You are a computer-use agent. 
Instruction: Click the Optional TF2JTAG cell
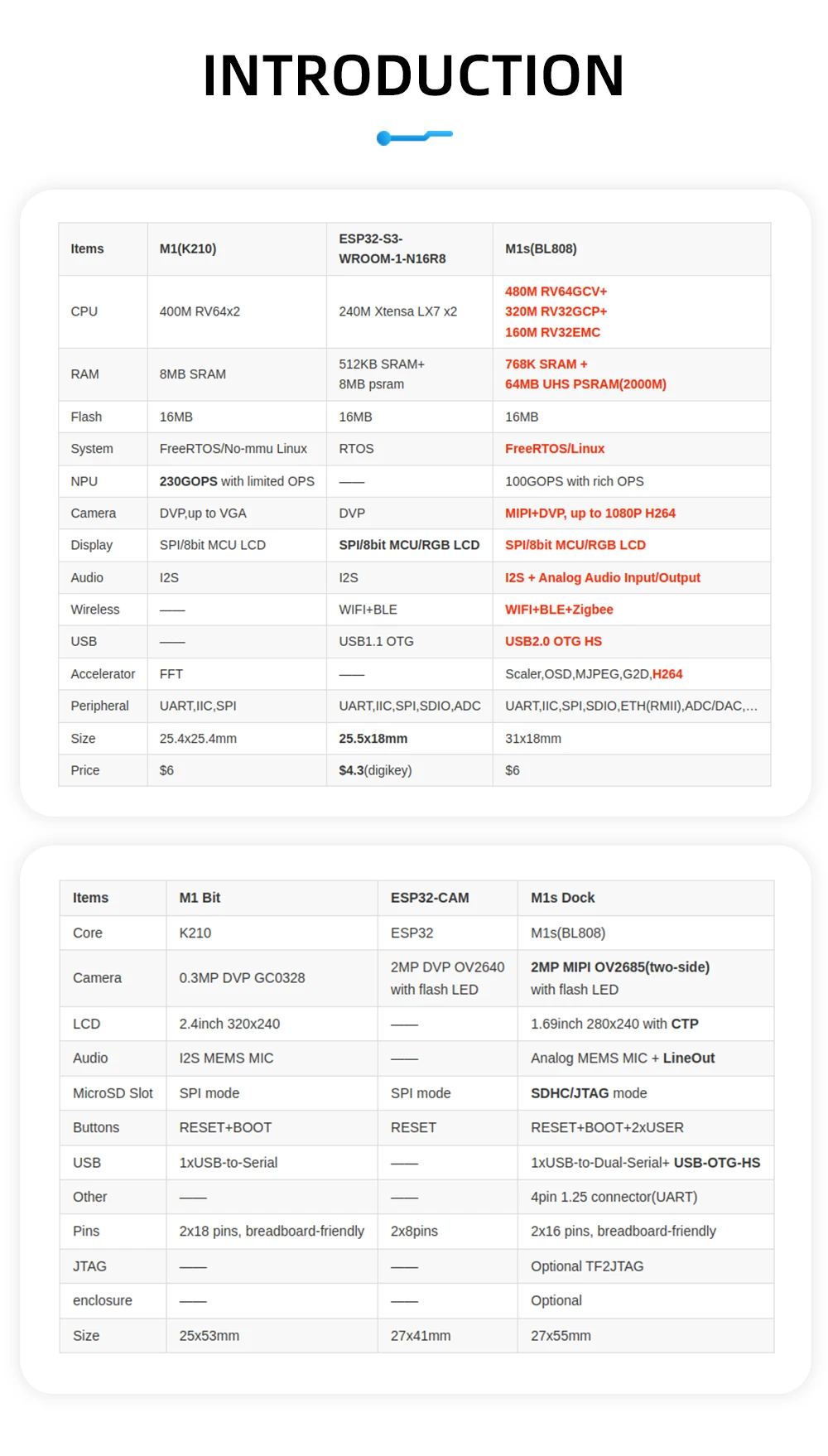point(587,1266)
